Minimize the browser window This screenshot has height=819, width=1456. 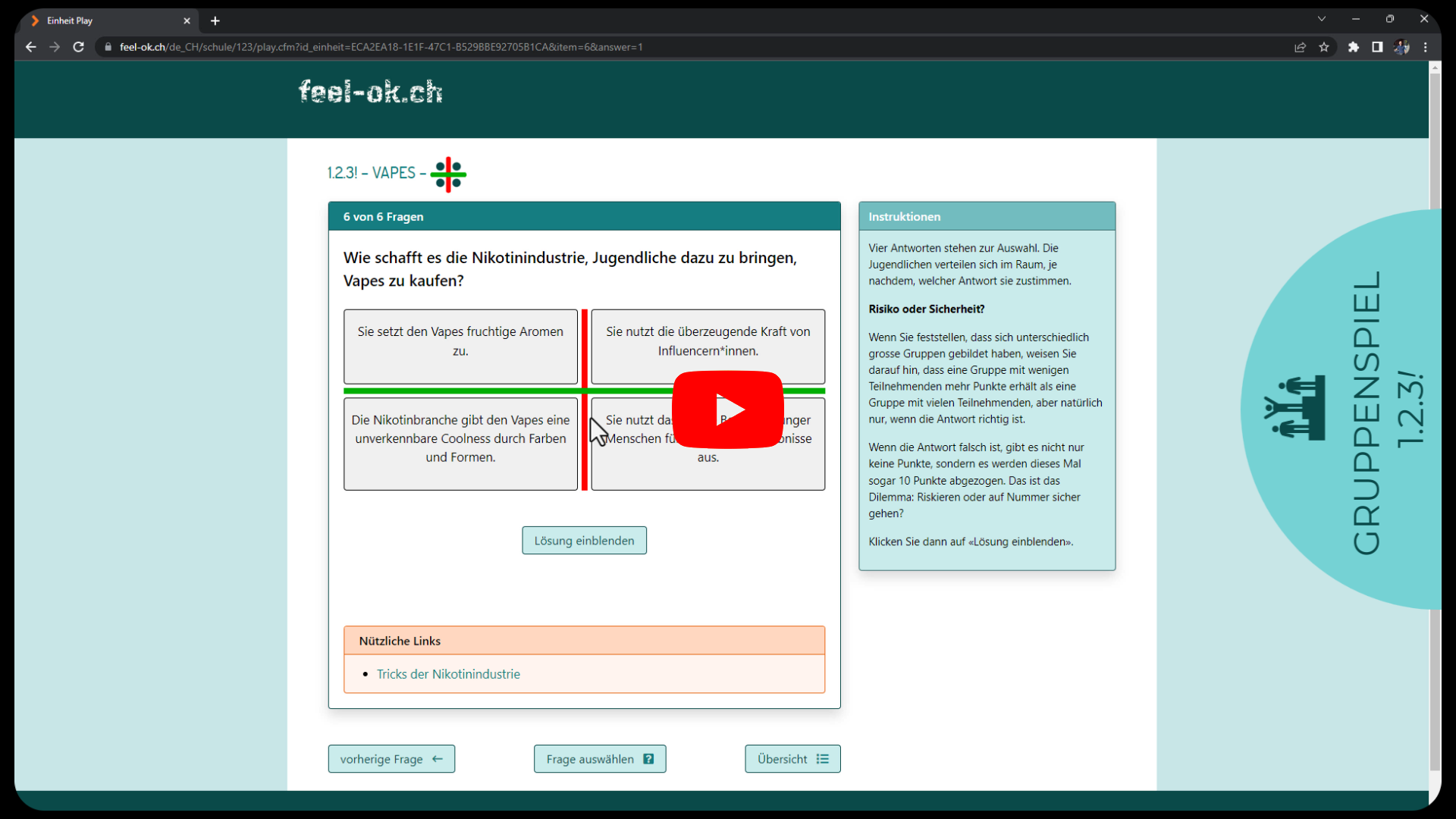tap(1356, 19)
